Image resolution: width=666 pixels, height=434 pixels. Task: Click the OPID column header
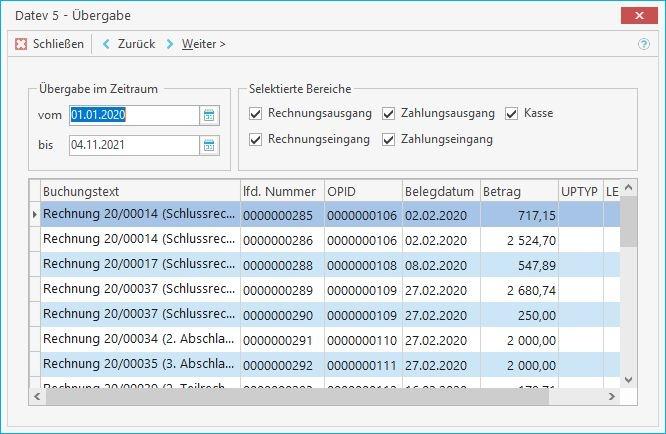pos(363,192)
